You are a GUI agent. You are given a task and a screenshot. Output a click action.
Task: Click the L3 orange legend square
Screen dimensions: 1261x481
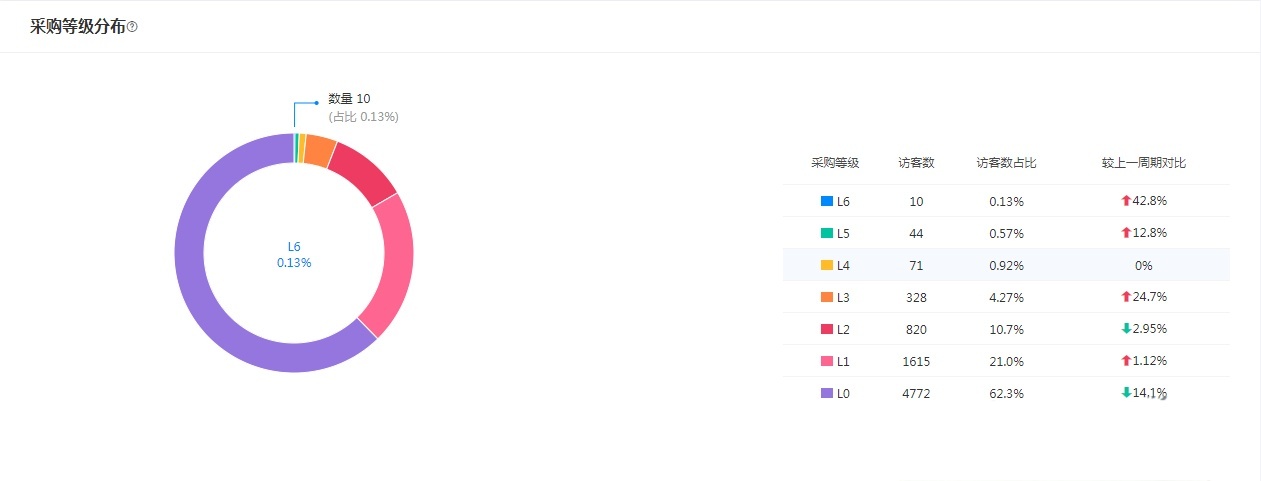[826, 297]
